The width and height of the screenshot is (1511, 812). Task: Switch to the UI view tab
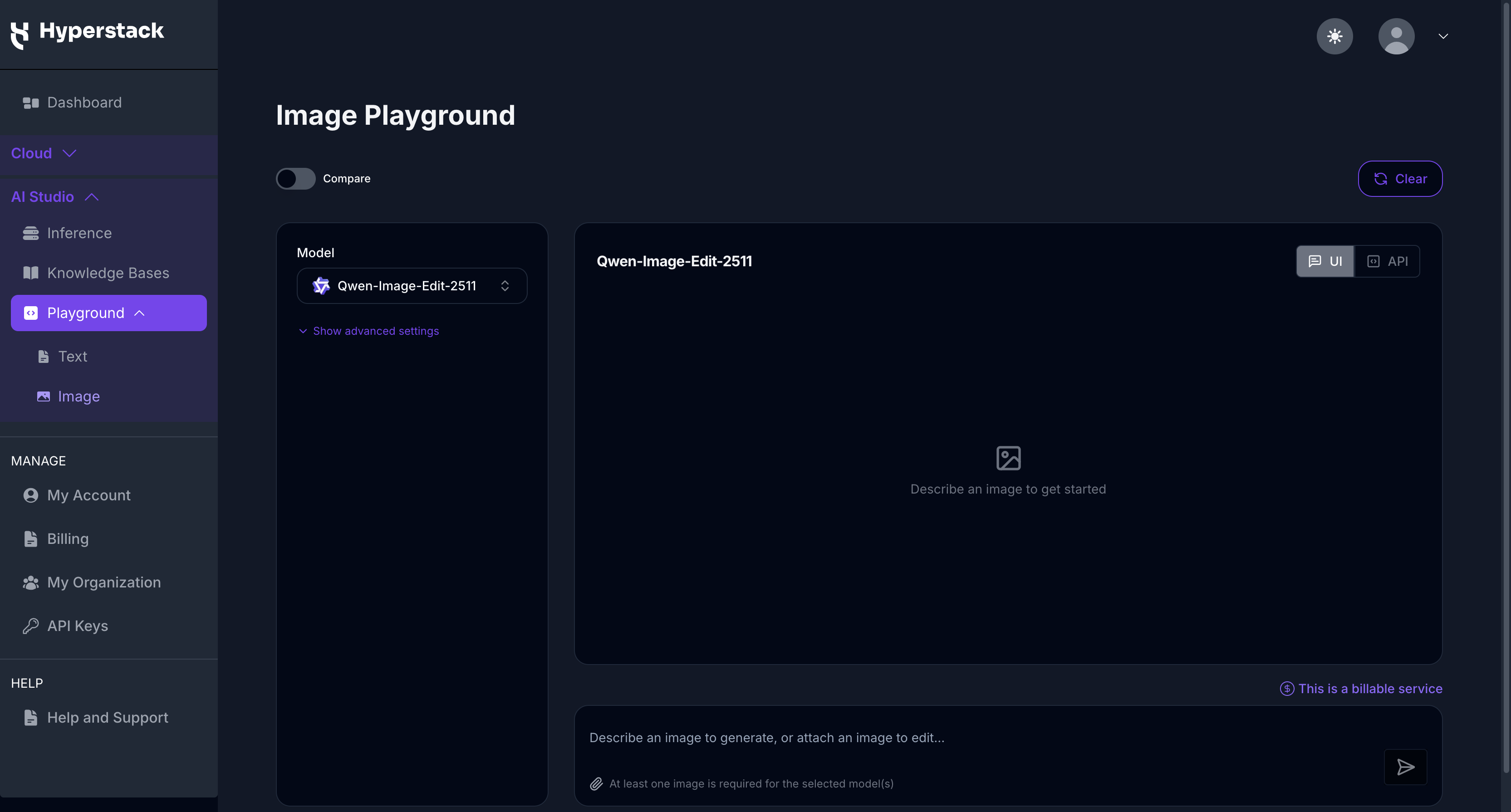pyautogui.click(x=1325, y=261)
